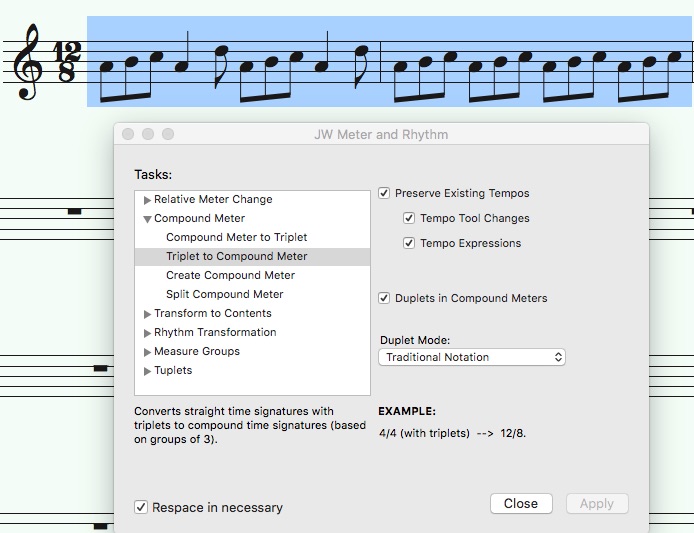Expand the Rhythm Transformation group
Image resolution: width=694 pixels, height=533 pixels.
tap(148, 333)
